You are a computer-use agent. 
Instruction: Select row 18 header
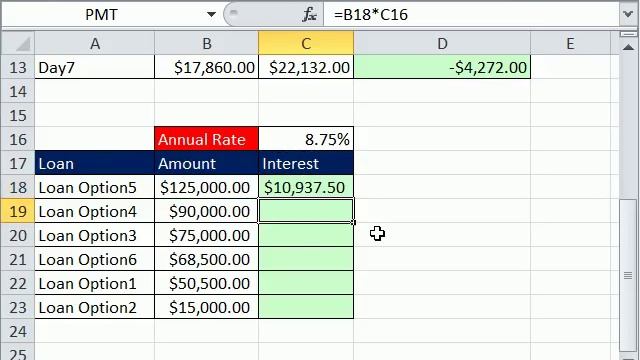click(x=18, y=187)
